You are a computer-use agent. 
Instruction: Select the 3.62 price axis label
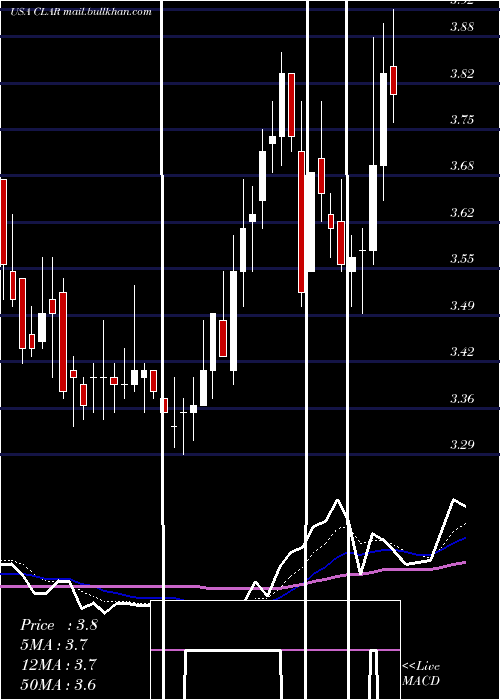[x=462, y=212]
